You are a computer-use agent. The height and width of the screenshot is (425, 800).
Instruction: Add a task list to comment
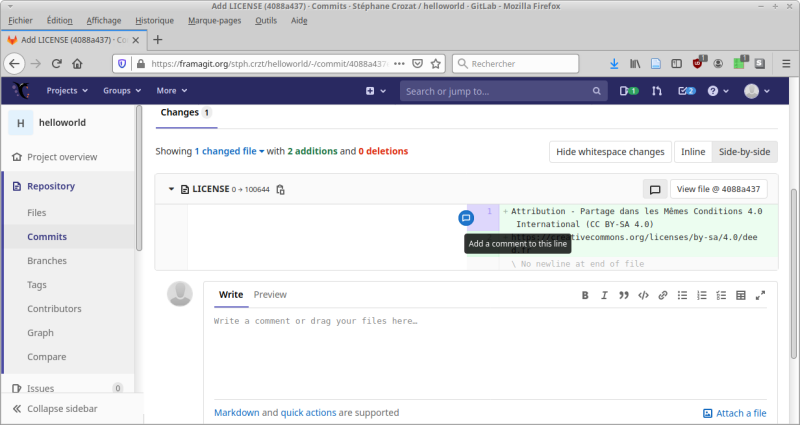pos(721,295)
